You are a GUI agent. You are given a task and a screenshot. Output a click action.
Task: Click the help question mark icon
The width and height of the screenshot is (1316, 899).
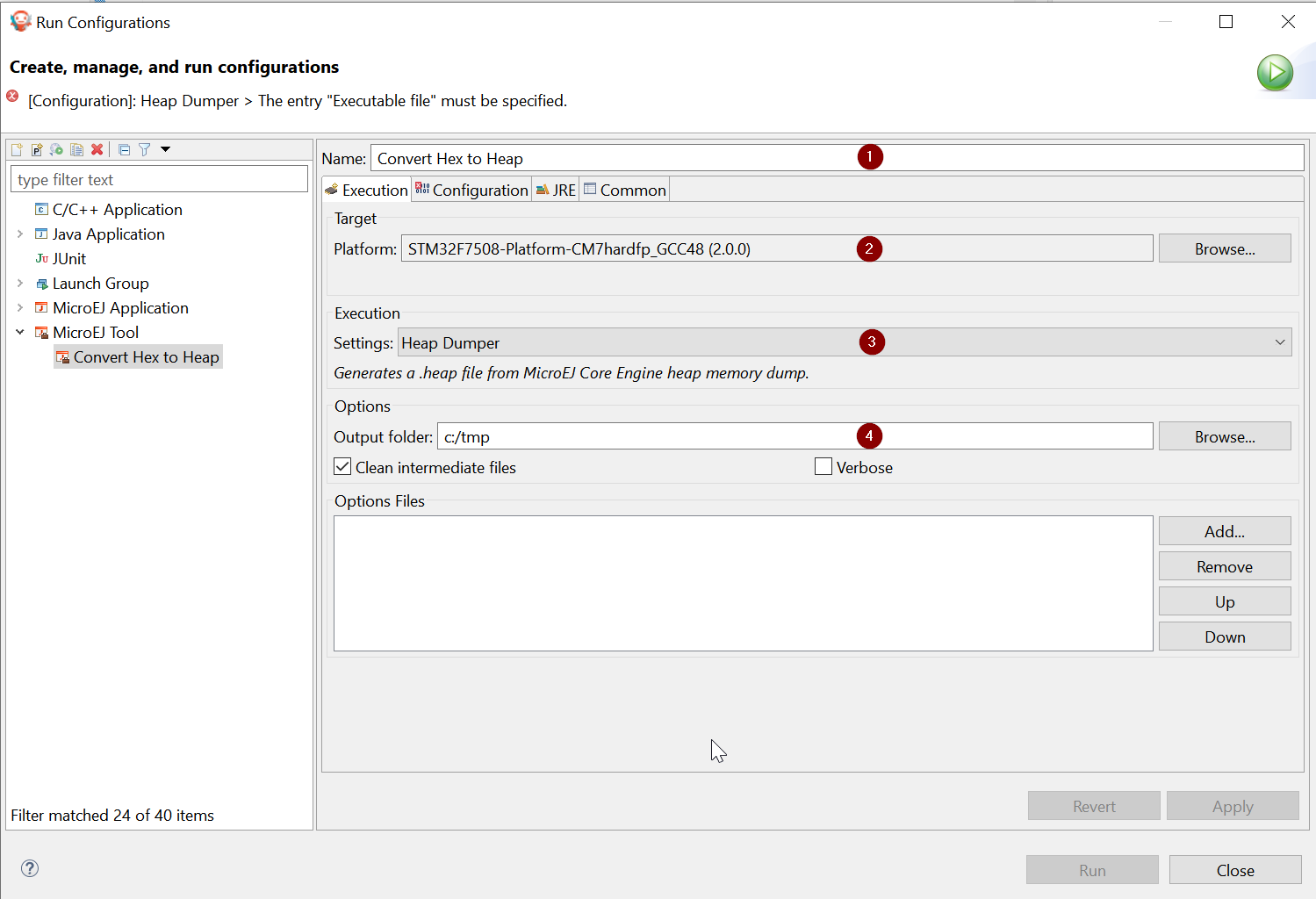click(30, 868)
